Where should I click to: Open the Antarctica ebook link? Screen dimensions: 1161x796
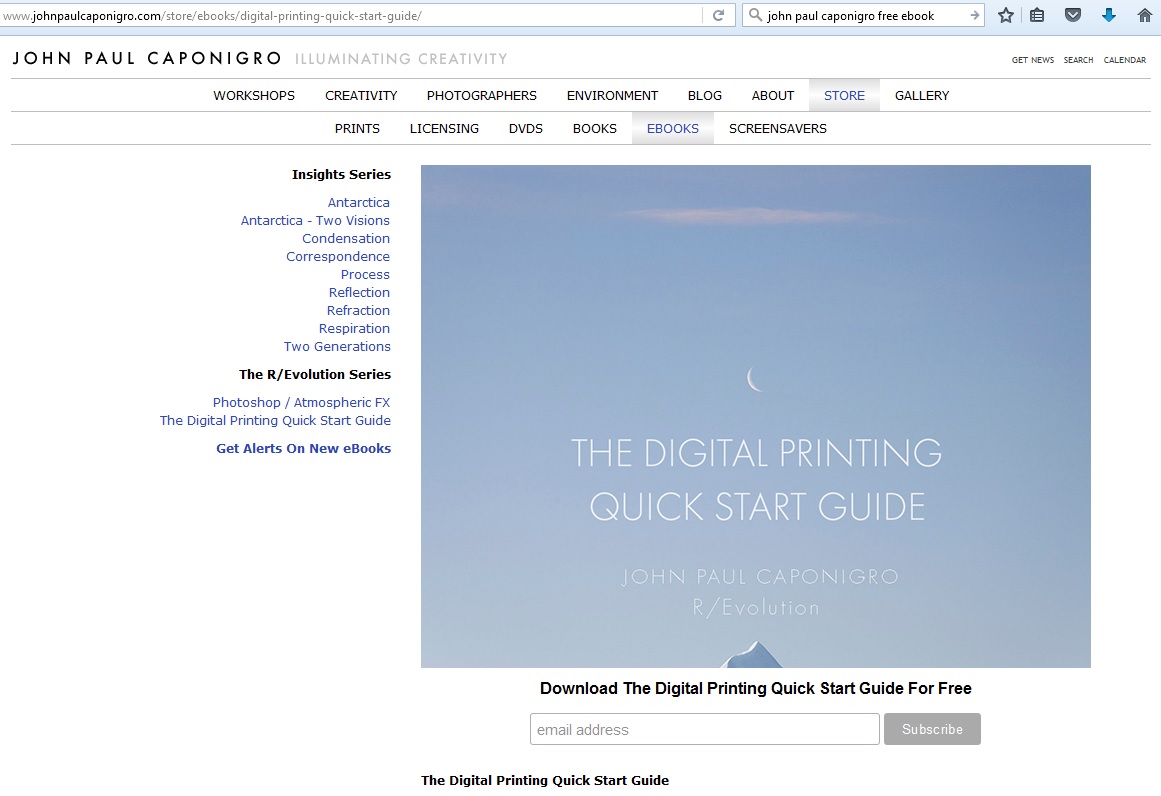(358, 202)
